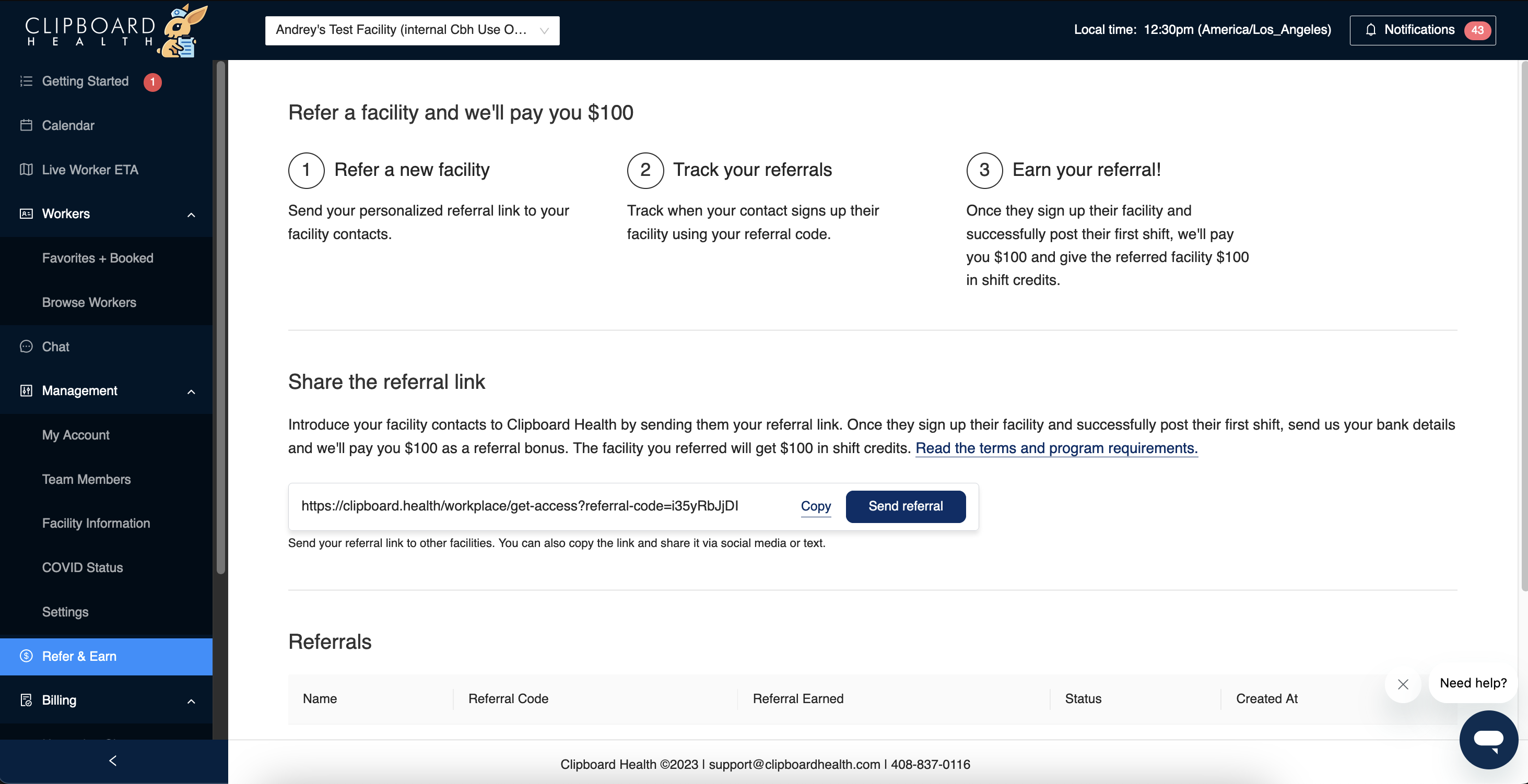
Task: Collapse the Workers section chevron
Action: (191, 215)
